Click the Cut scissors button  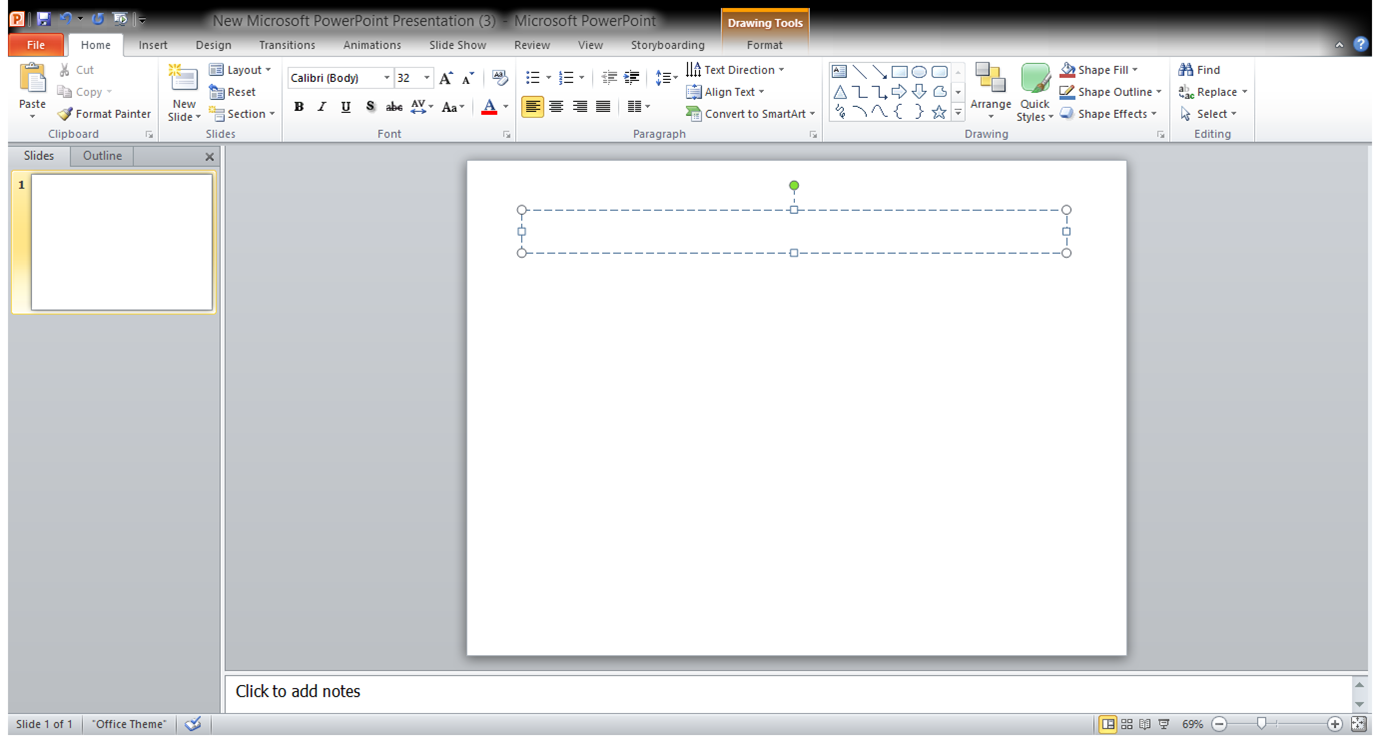coord(77,70)
